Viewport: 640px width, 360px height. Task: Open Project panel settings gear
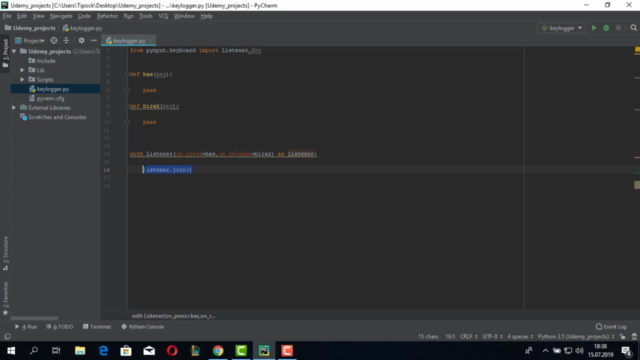click(81, 40)
